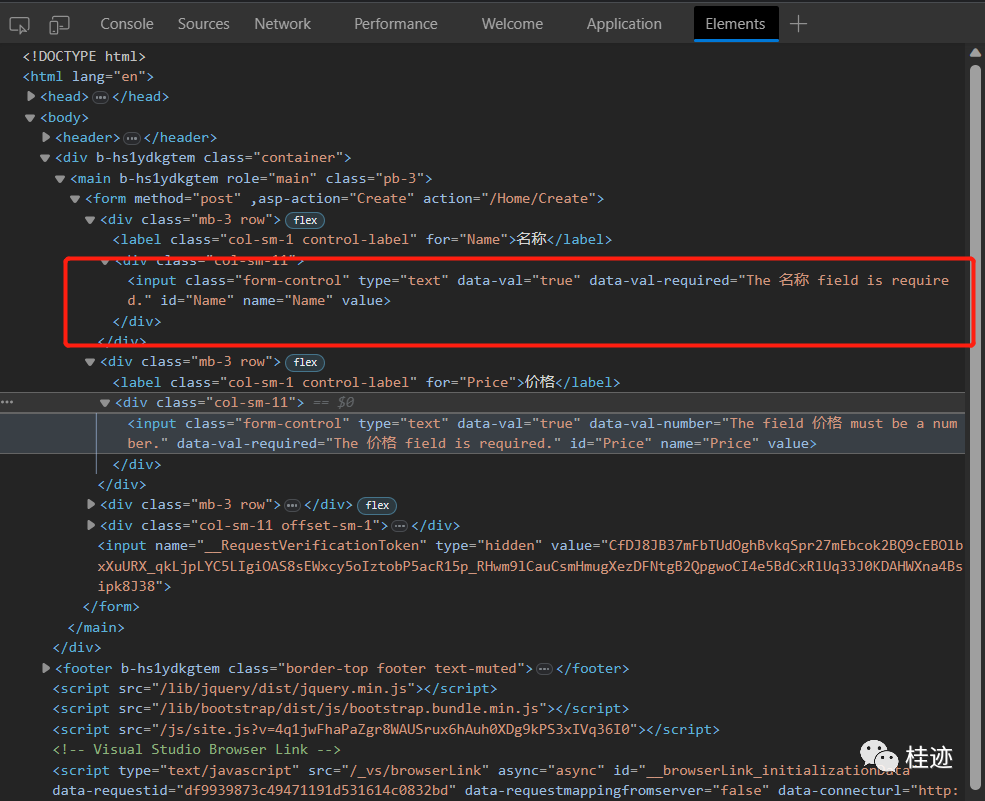This screenshot has height=801, width=985.
Task: Collapse the first mb-3 row div
Action: click(90, 220)
